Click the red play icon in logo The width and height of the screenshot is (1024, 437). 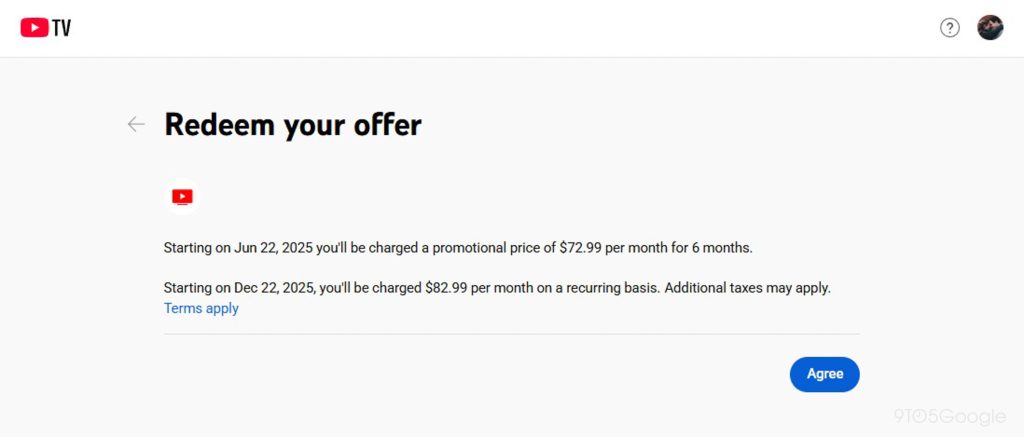click(34, 28)
